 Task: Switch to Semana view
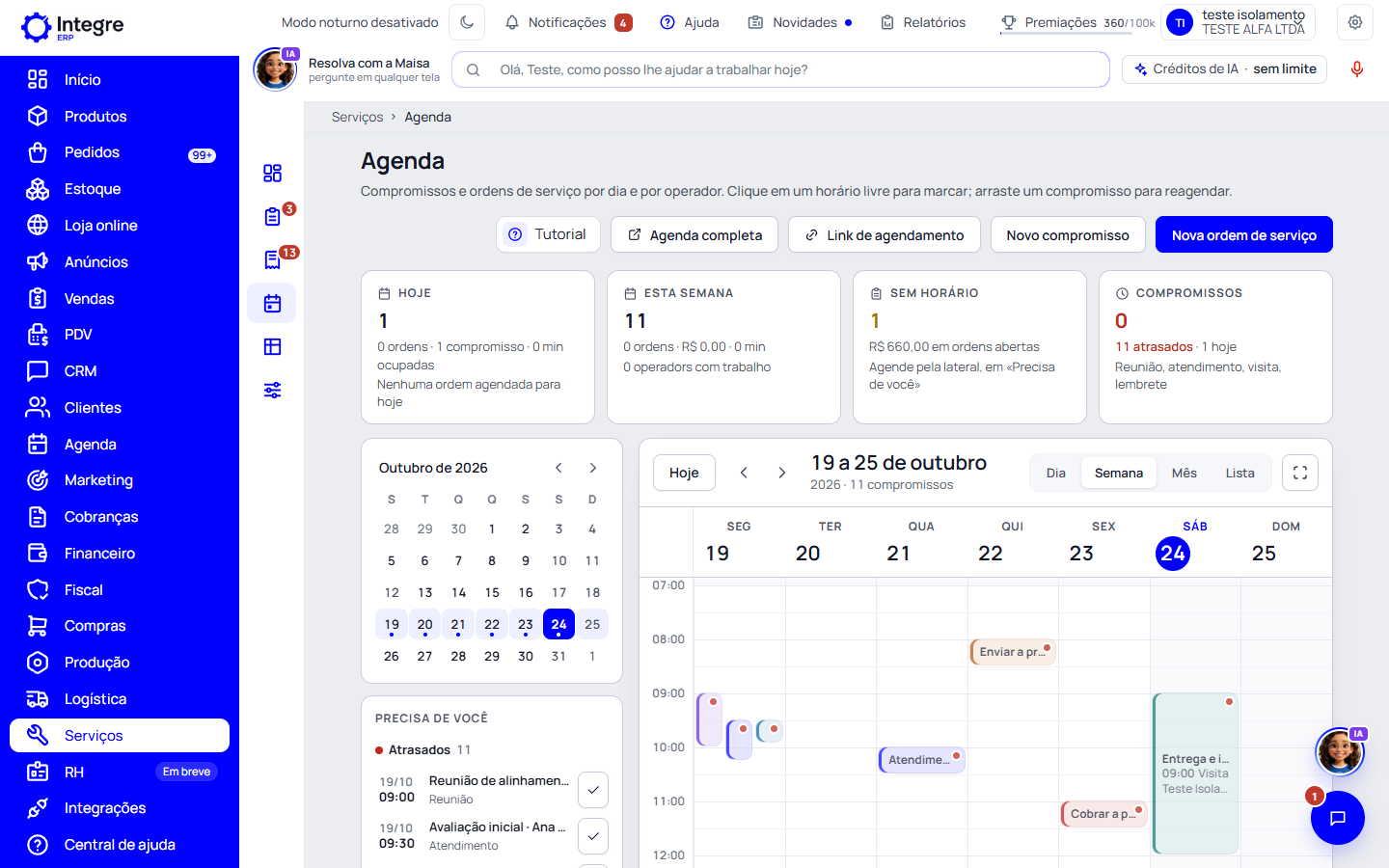pyautogui.click(x=1119, y=473)
